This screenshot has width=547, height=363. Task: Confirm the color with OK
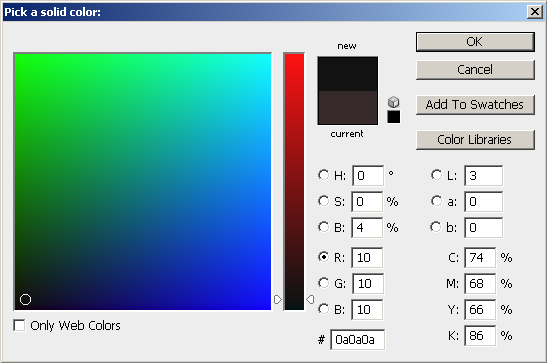pos(475,42)
